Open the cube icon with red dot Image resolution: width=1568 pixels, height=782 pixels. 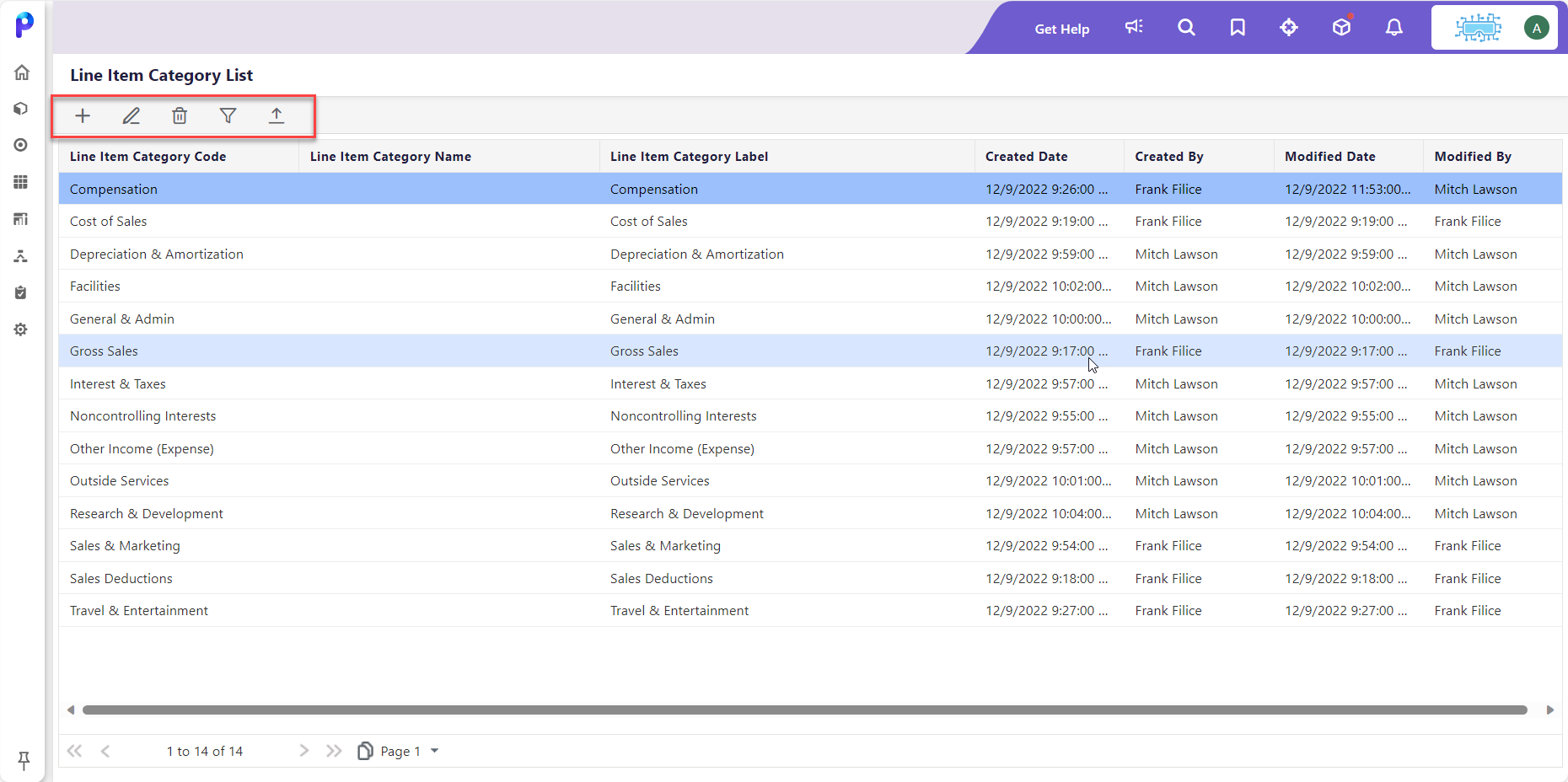pos(1342,27)
